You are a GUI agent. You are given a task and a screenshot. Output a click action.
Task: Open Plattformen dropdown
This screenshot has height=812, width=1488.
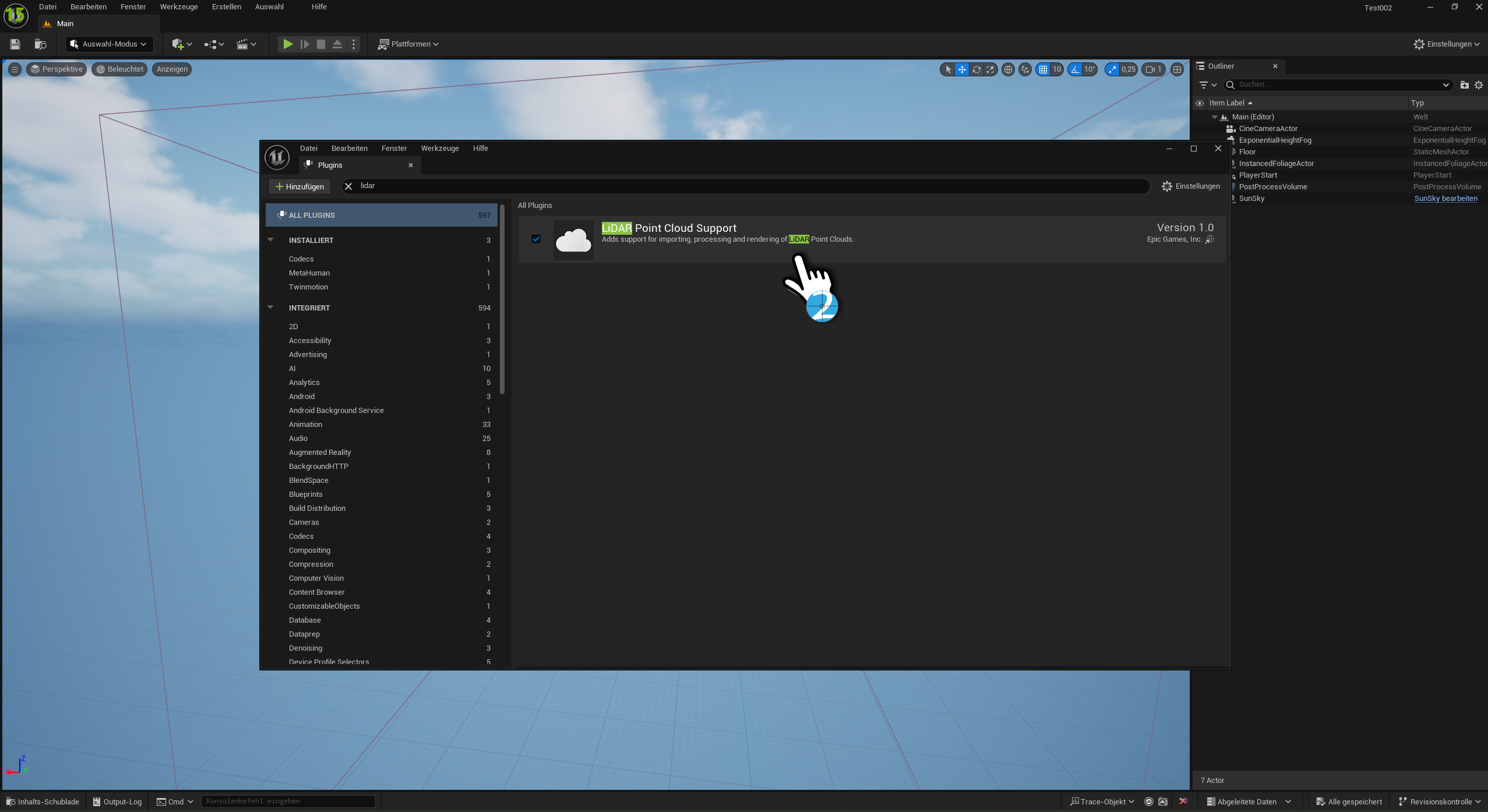coord(408,44)
